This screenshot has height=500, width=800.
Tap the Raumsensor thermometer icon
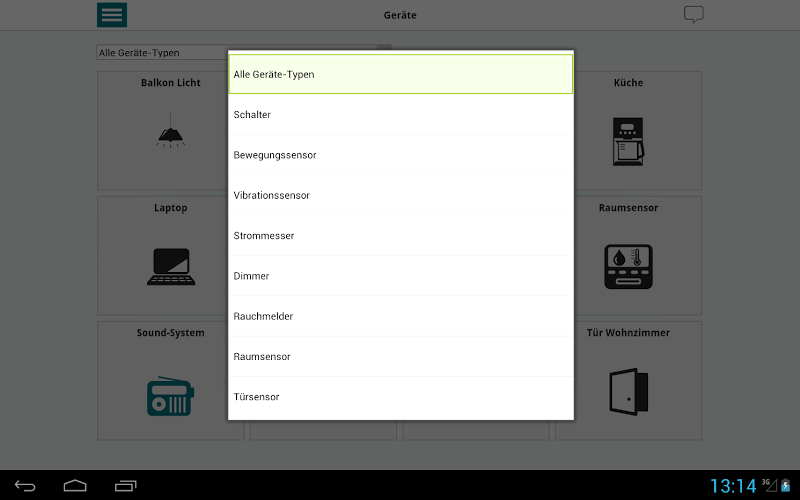(628, 266)
